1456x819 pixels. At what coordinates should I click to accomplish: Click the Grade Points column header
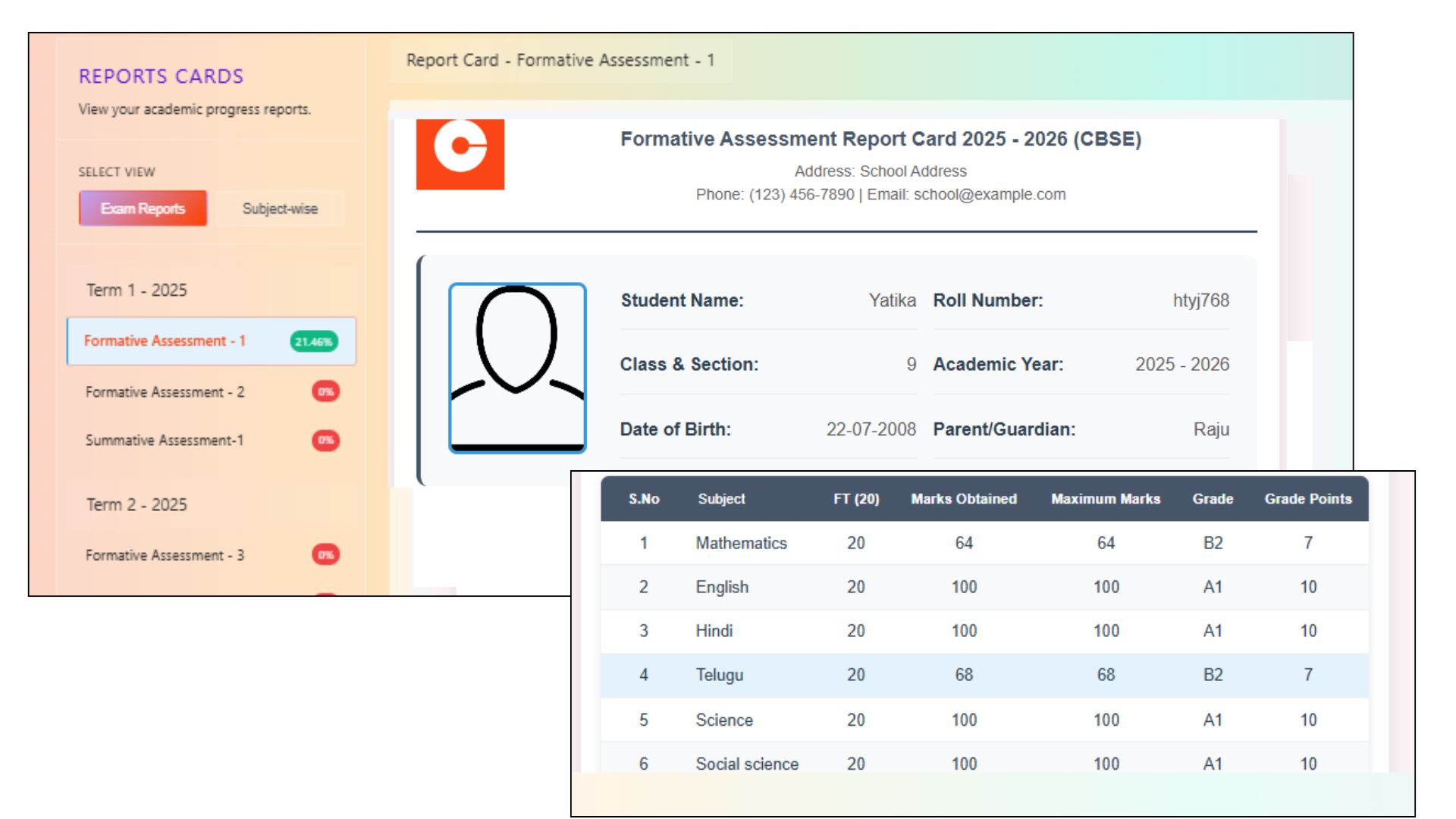(x=1307, y=499)
